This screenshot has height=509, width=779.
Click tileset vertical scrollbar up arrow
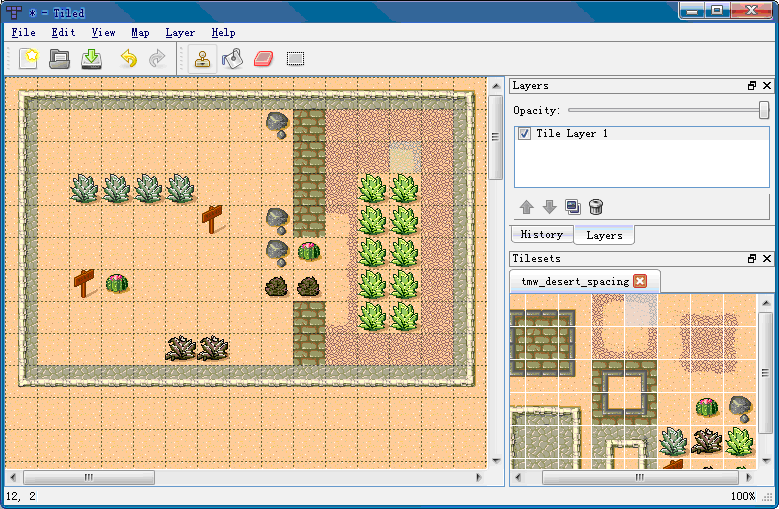[766, 303]
